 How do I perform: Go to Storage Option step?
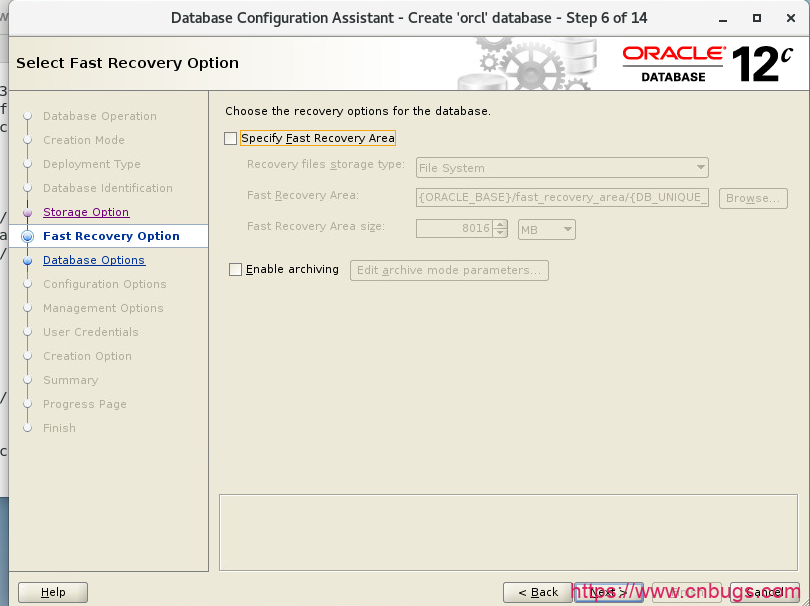86,212
